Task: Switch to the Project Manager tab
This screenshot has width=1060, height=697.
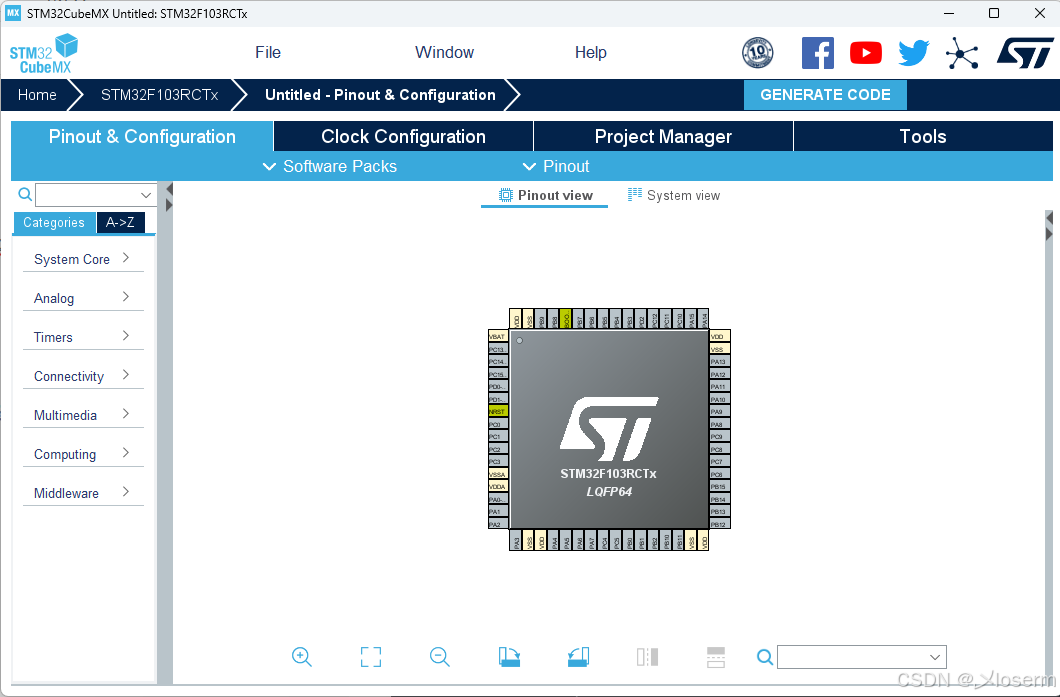Action: [663, 137]
